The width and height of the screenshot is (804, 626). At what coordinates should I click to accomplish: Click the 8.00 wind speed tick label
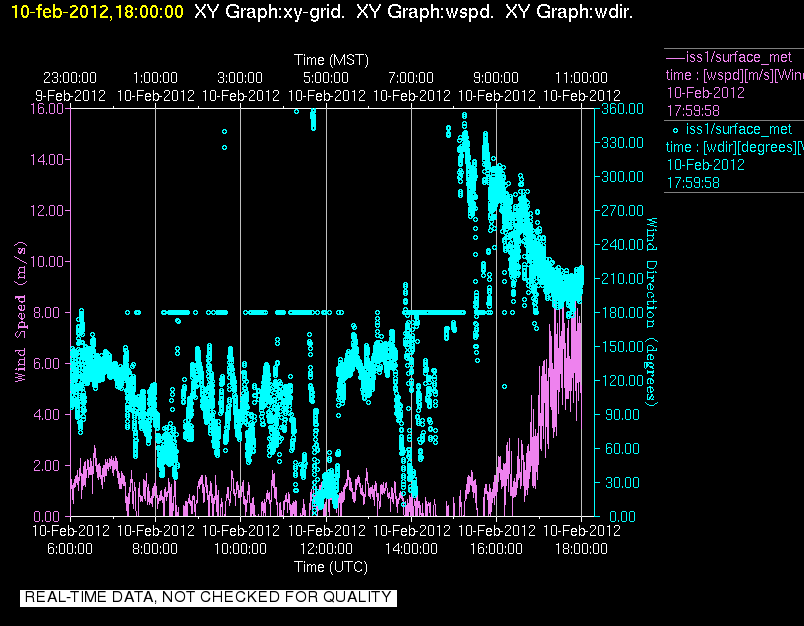click(50, 312)
